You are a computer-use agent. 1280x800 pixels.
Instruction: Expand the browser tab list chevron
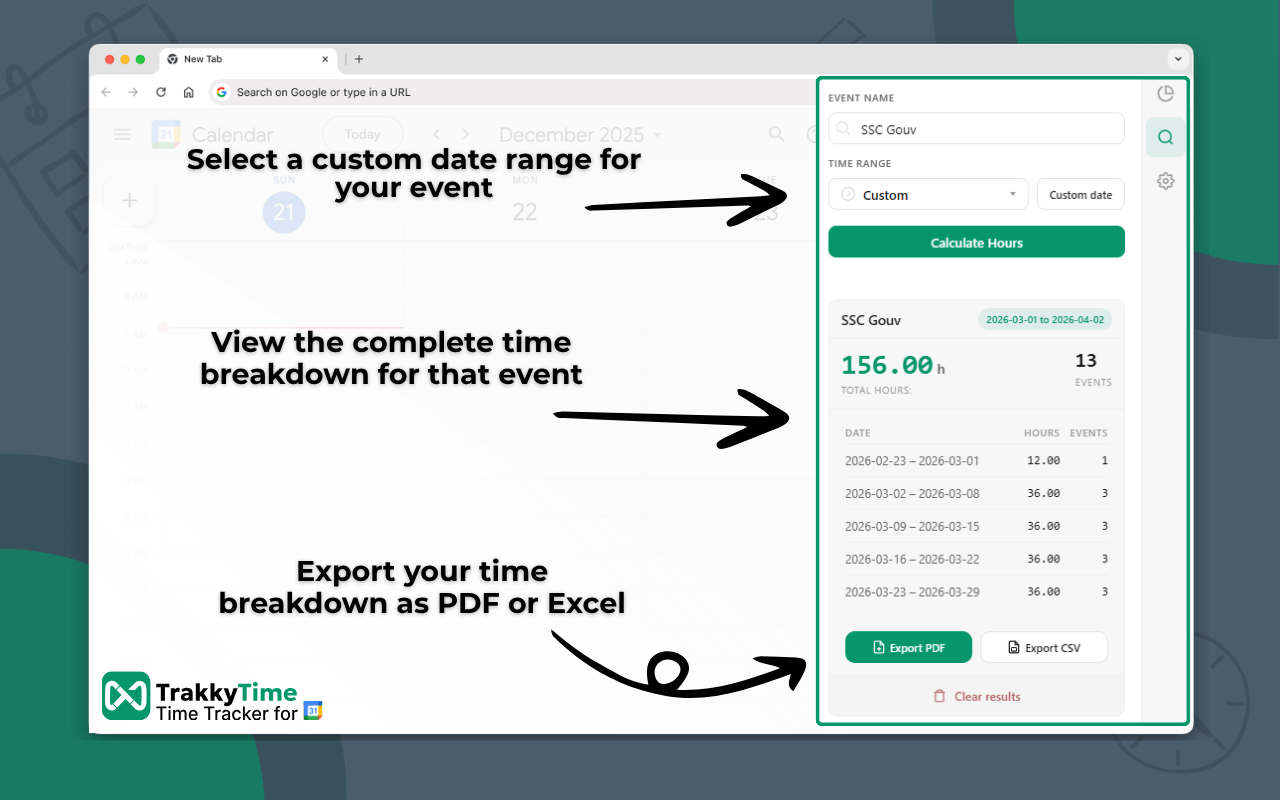[x=1176, y=59]
